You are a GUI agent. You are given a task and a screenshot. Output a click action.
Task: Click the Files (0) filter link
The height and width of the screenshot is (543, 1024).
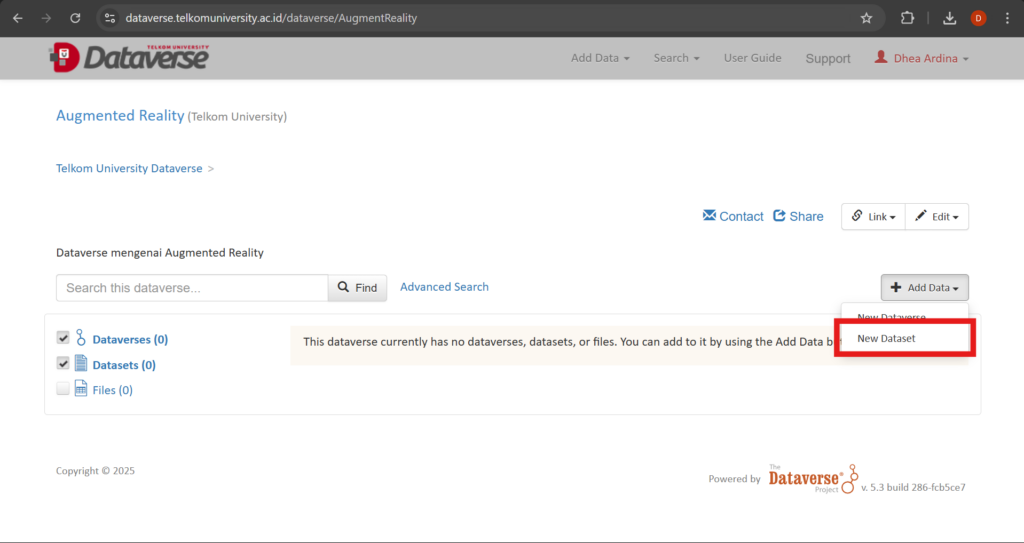[x=112, y=390]
